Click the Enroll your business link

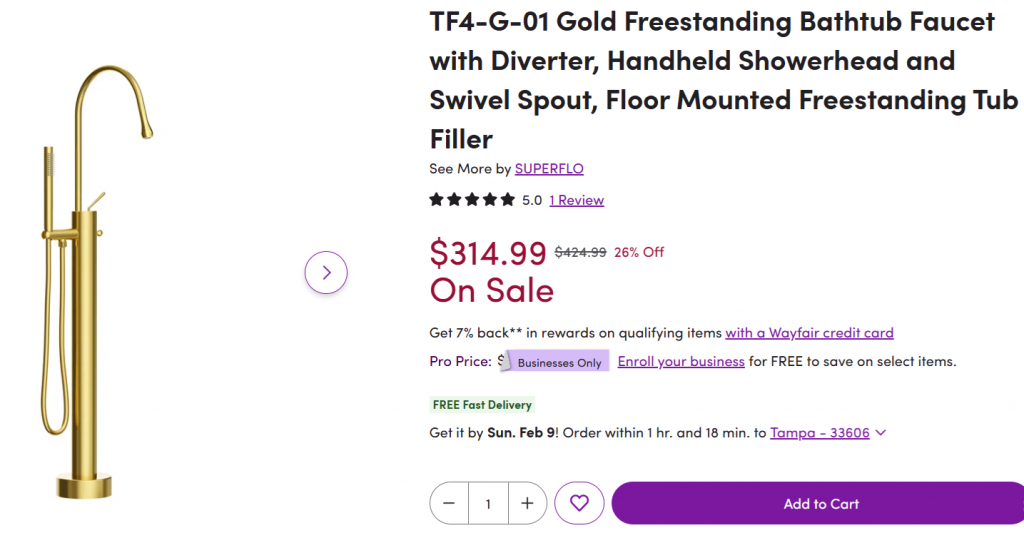[x=681, y=361]
